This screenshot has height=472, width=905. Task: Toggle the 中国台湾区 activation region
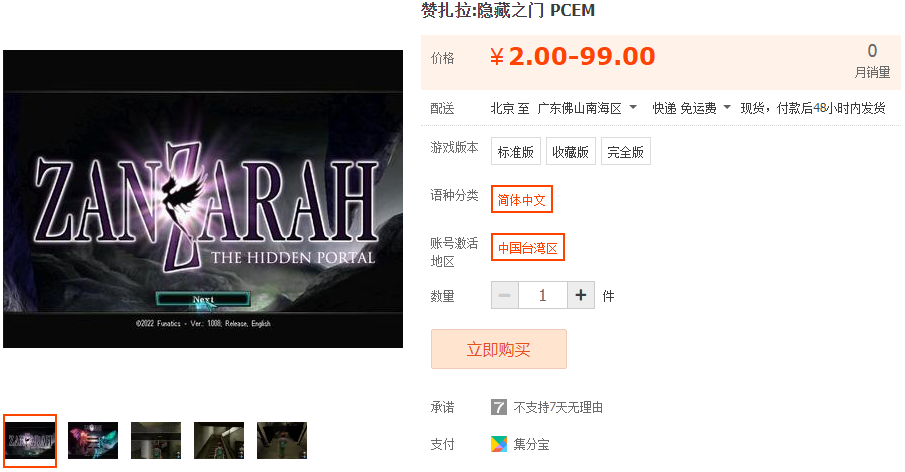(x=528, y=247)
